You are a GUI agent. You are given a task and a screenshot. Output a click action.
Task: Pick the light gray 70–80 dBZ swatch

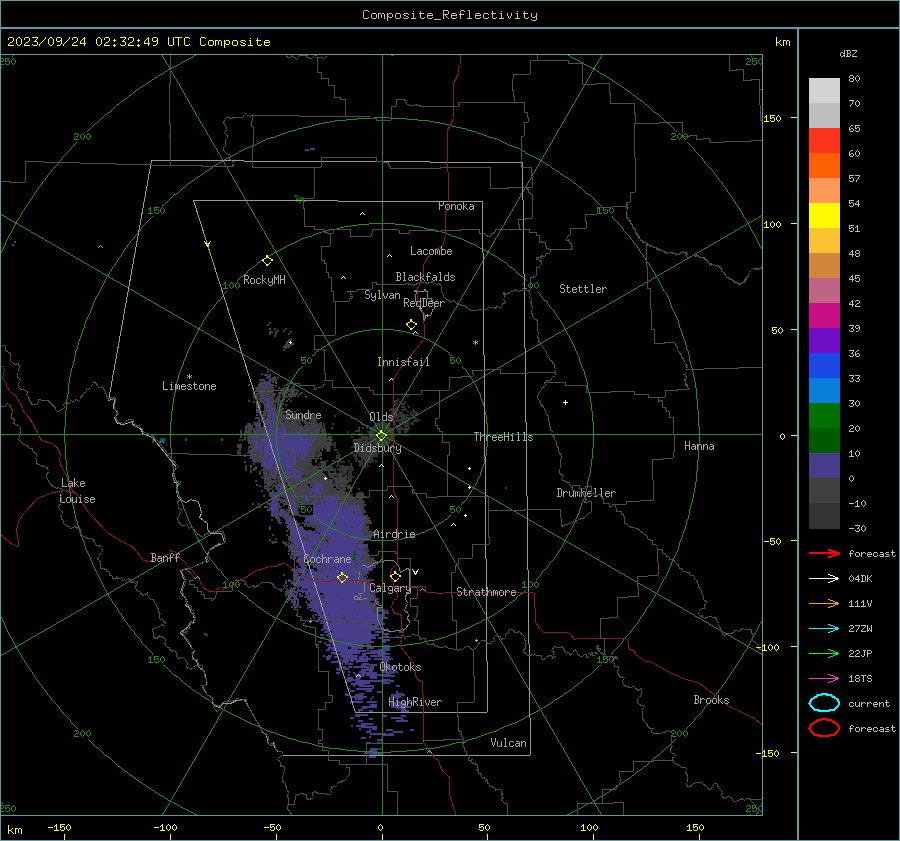824,91
